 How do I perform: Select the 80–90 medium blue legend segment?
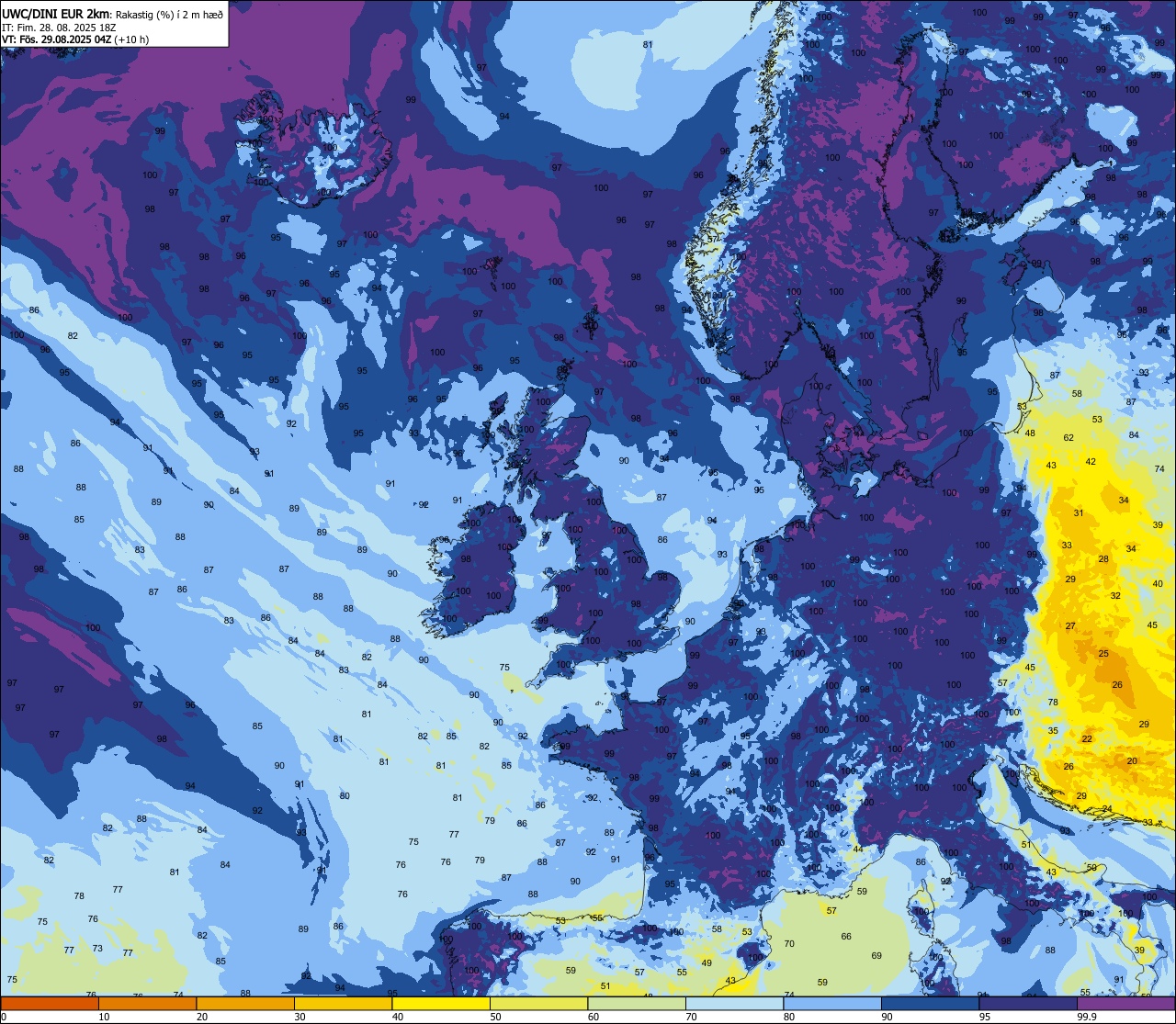[x=832, y=1004]
